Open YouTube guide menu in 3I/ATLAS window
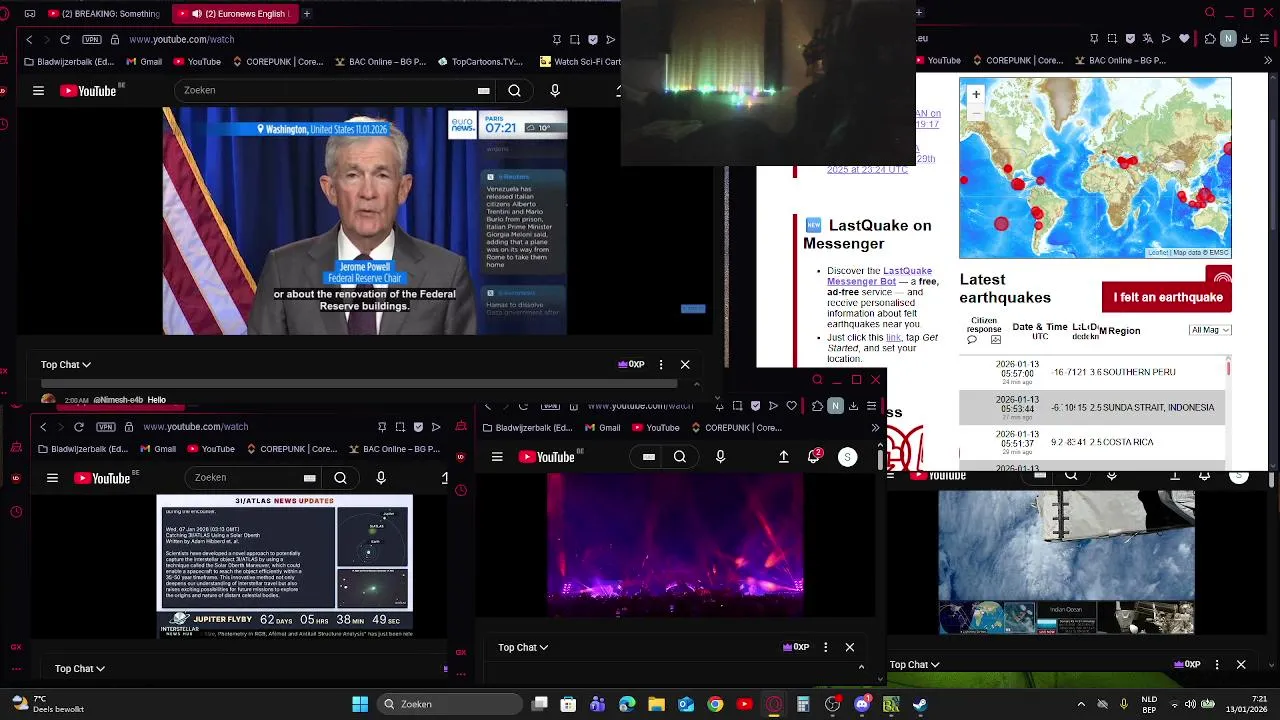This screenshot has width=1280, height=720. pos(52,478)
